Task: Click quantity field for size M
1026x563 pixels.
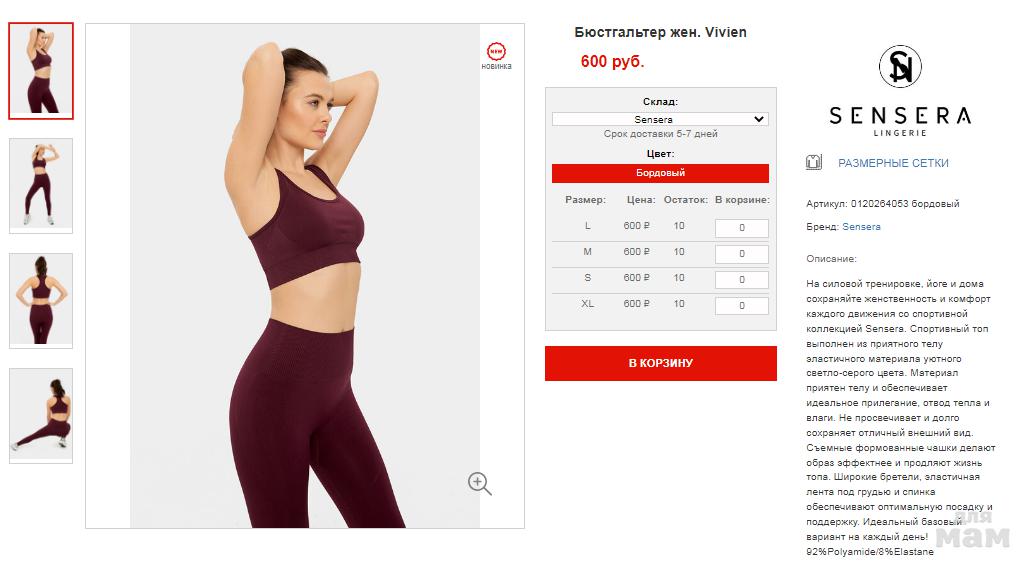Action: (x=741, y=254)
